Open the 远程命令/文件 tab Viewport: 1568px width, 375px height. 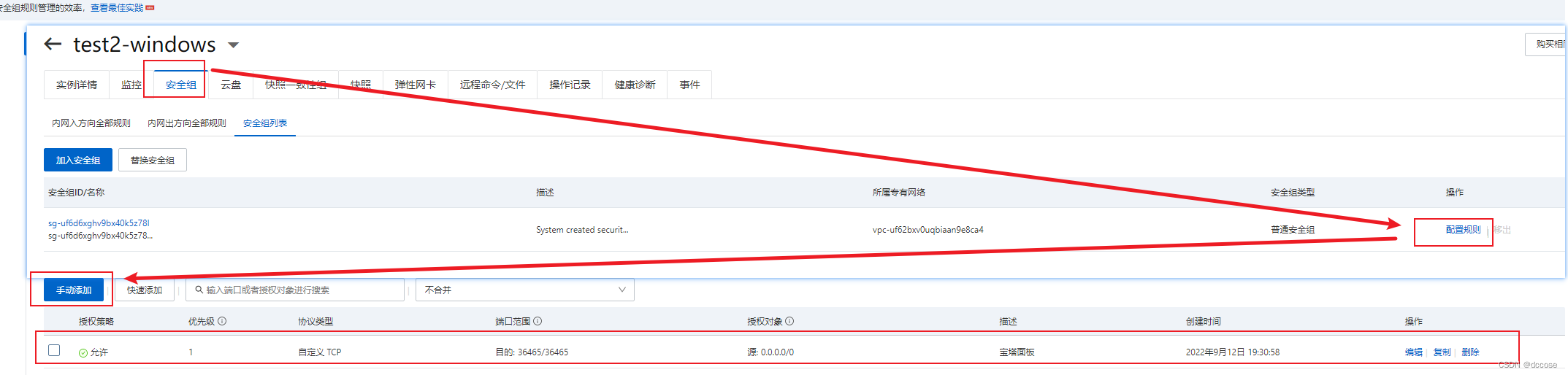(x=493, y=85)
